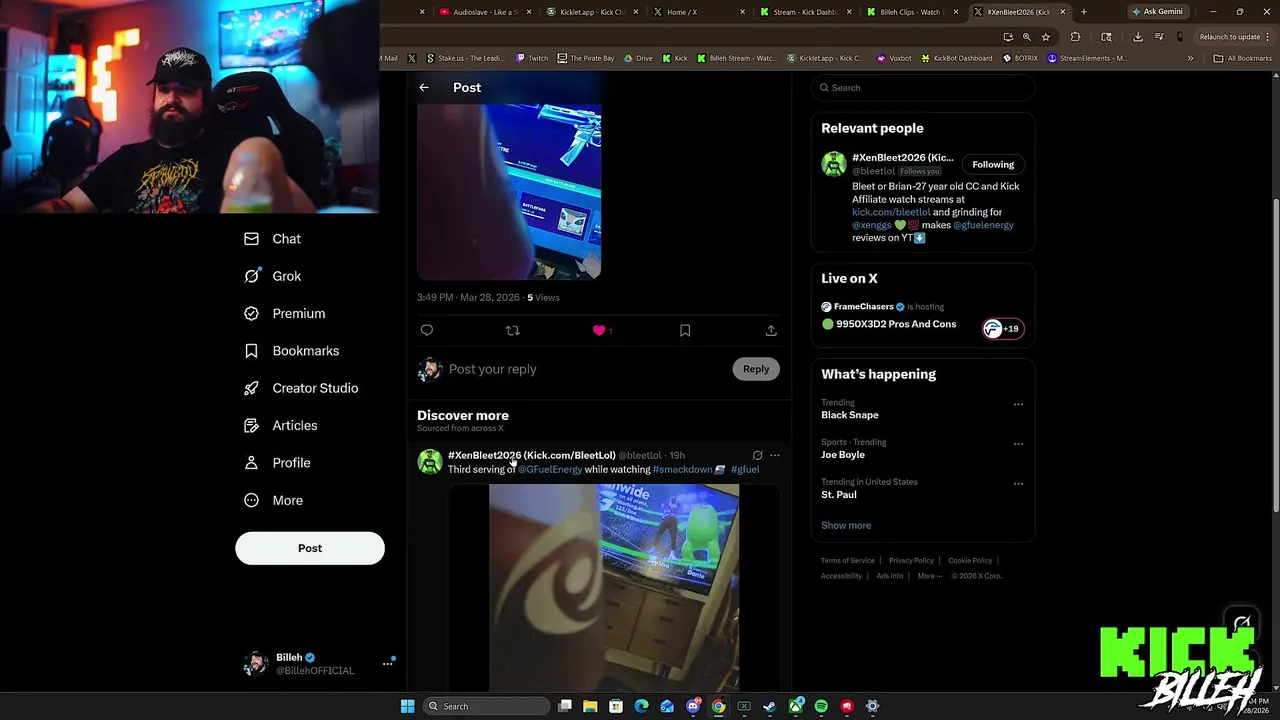
Task: Open the All Bookmarks folder
Action: pos(1242,58)
